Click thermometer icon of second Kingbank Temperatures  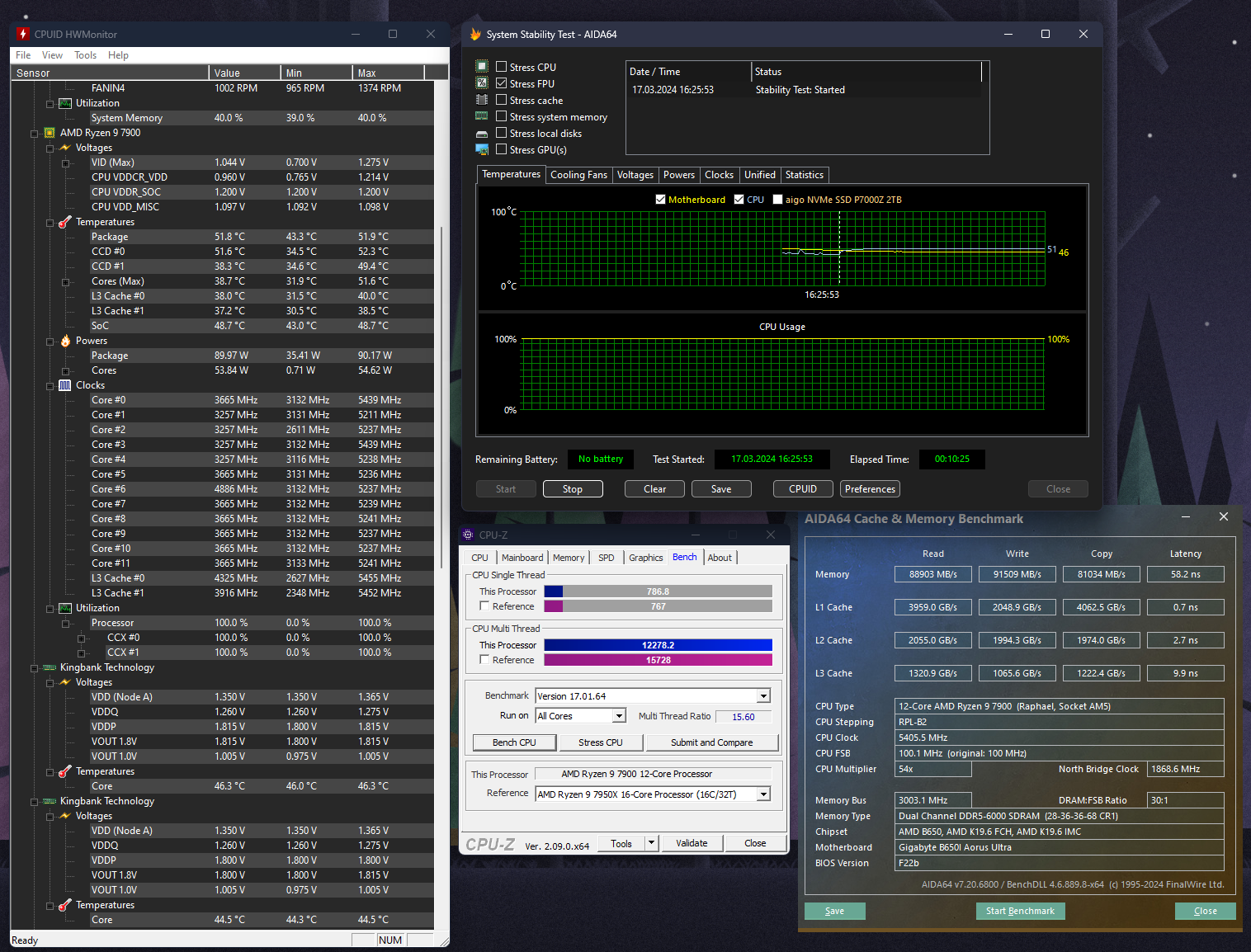click(65, 905)
